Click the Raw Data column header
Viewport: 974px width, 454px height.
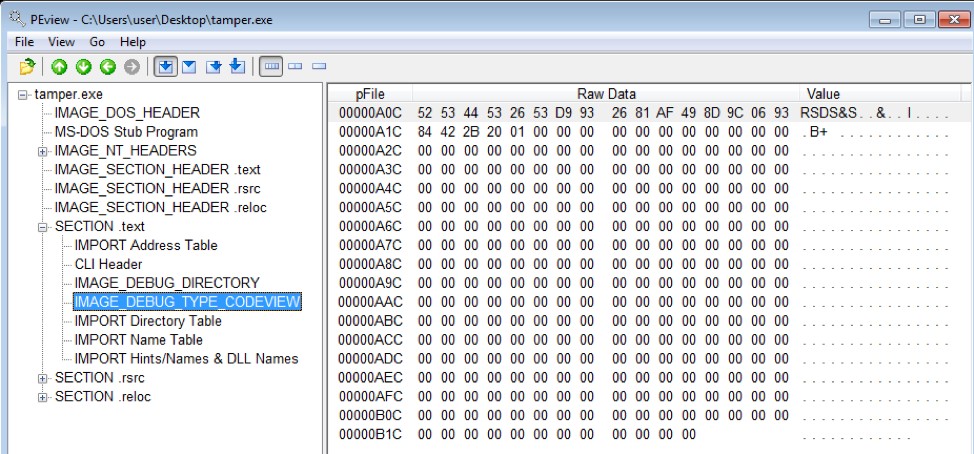click(x=605, y=94)
